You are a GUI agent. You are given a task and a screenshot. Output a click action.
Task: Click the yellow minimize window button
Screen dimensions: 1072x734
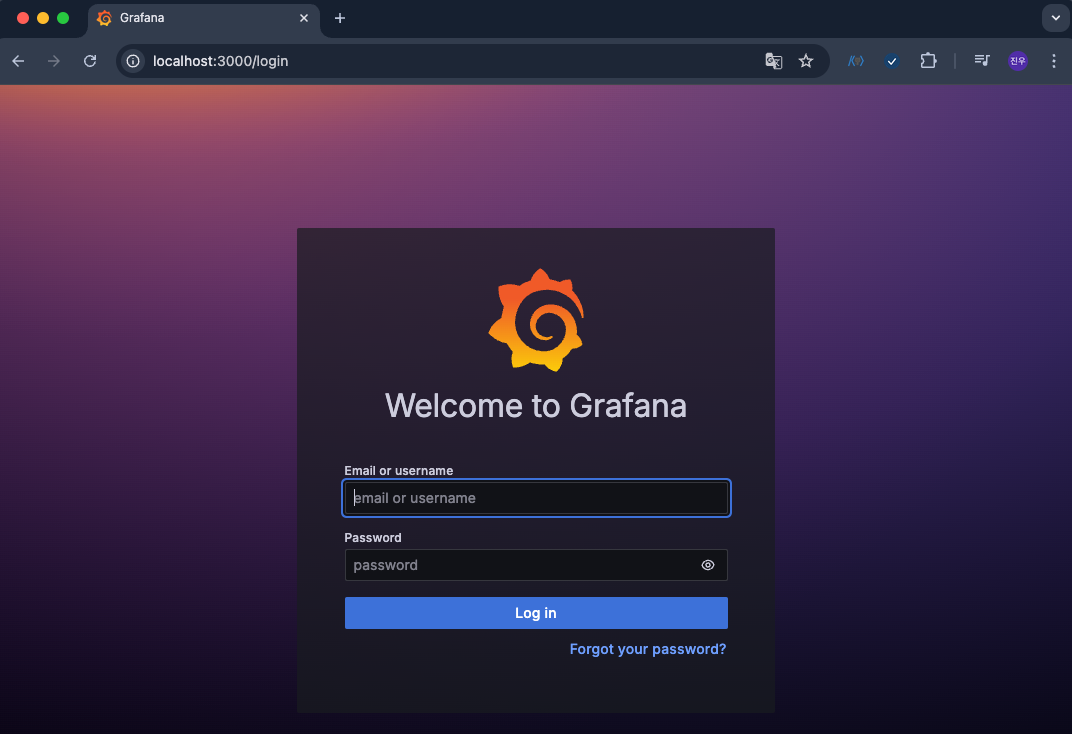(43, 18)
